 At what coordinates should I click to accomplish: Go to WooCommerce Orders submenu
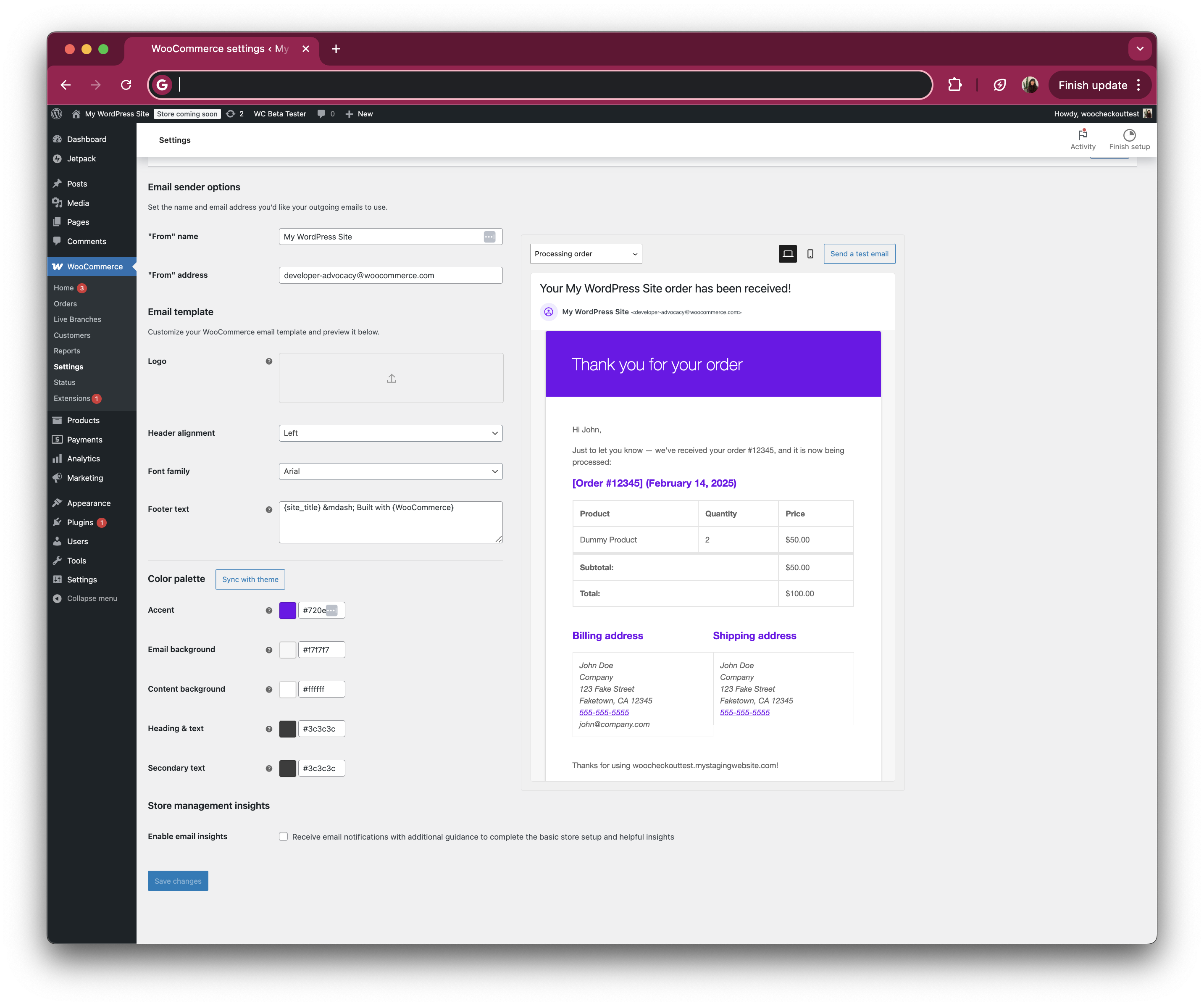click(66, 304)
